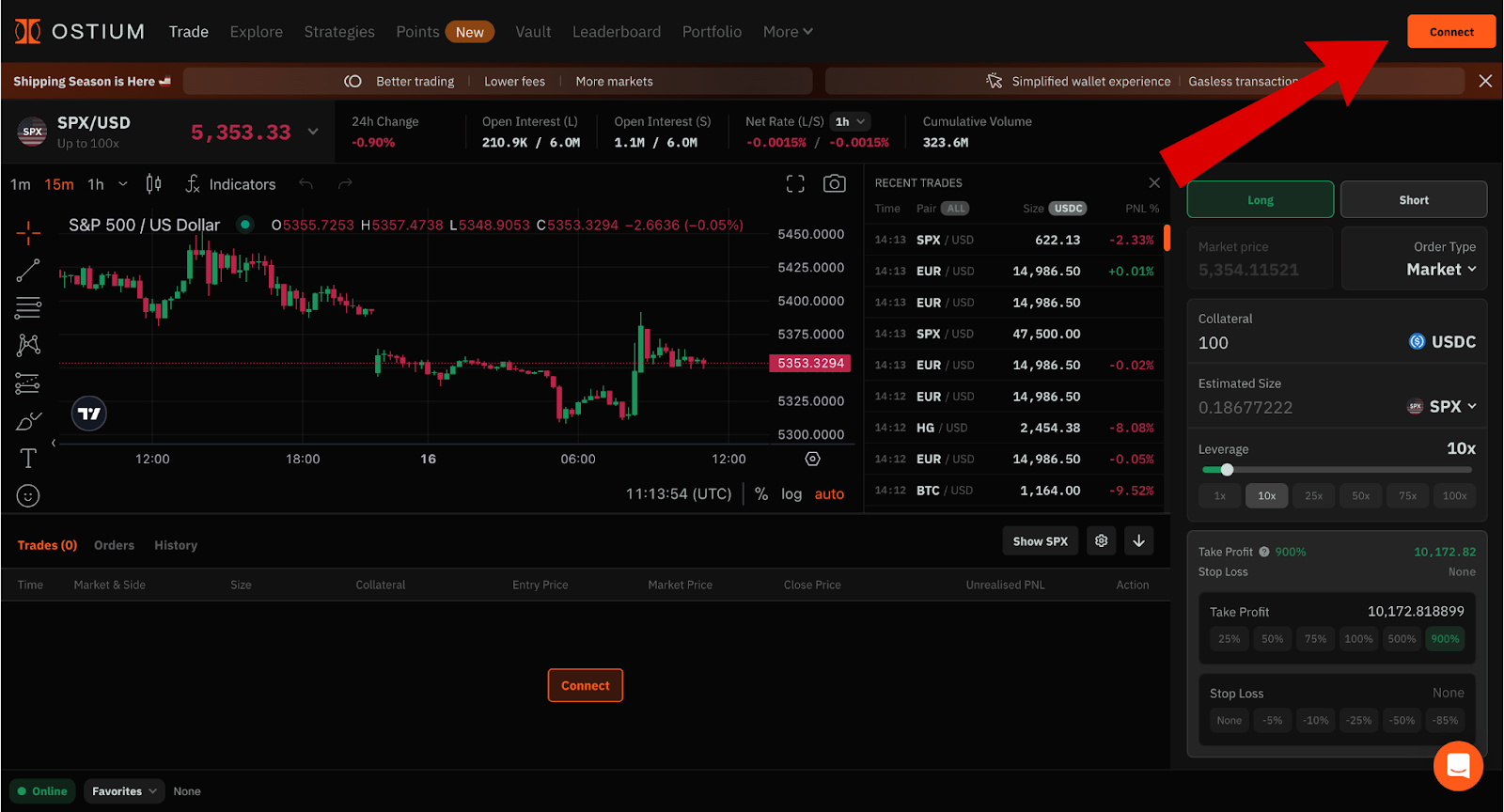This screenshot has height=812, width=1504.
Task: Click the Ostium logo icon
Action: [x=28, y=31]
